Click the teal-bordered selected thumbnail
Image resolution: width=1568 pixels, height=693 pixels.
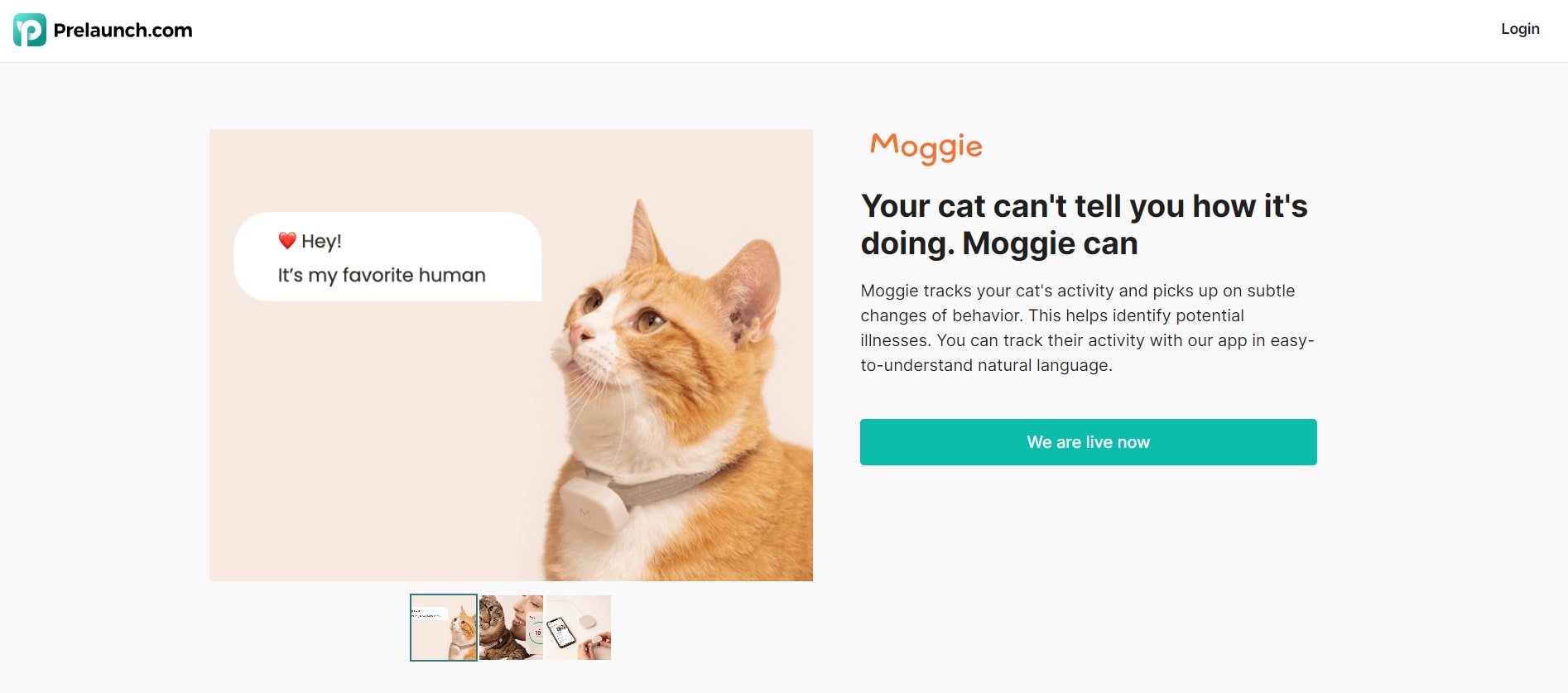(443, 627)
